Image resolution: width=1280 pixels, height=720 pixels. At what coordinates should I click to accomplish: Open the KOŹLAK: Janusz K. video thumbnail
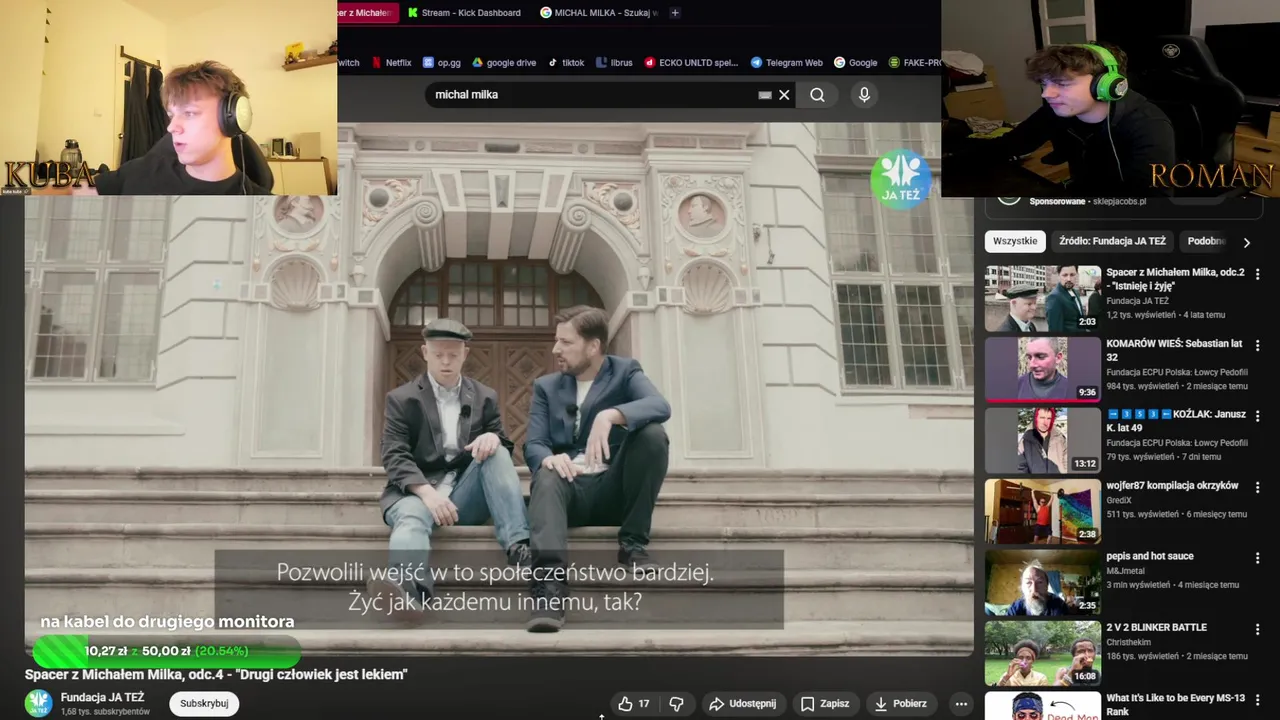[x=1042, y=440]
